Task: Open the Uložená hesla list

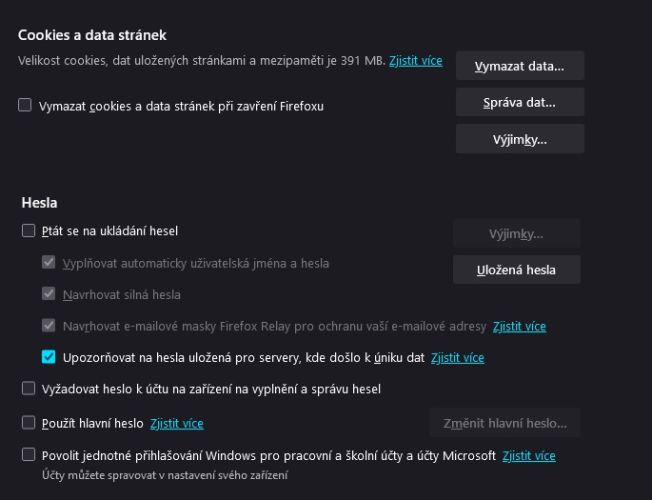Action: pos(516,270)
